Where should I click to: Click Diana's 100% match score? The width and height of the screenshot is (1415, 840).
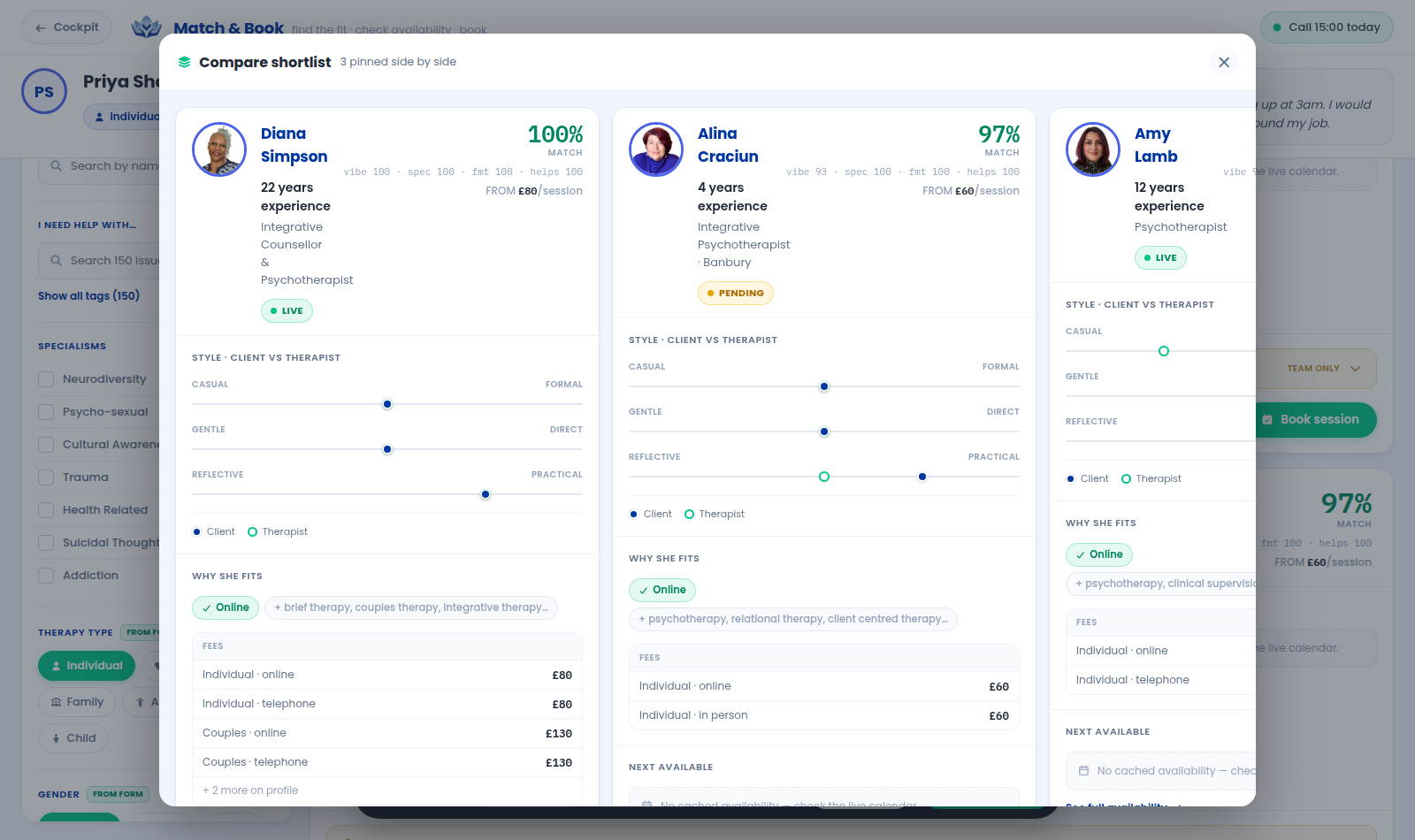555,134
